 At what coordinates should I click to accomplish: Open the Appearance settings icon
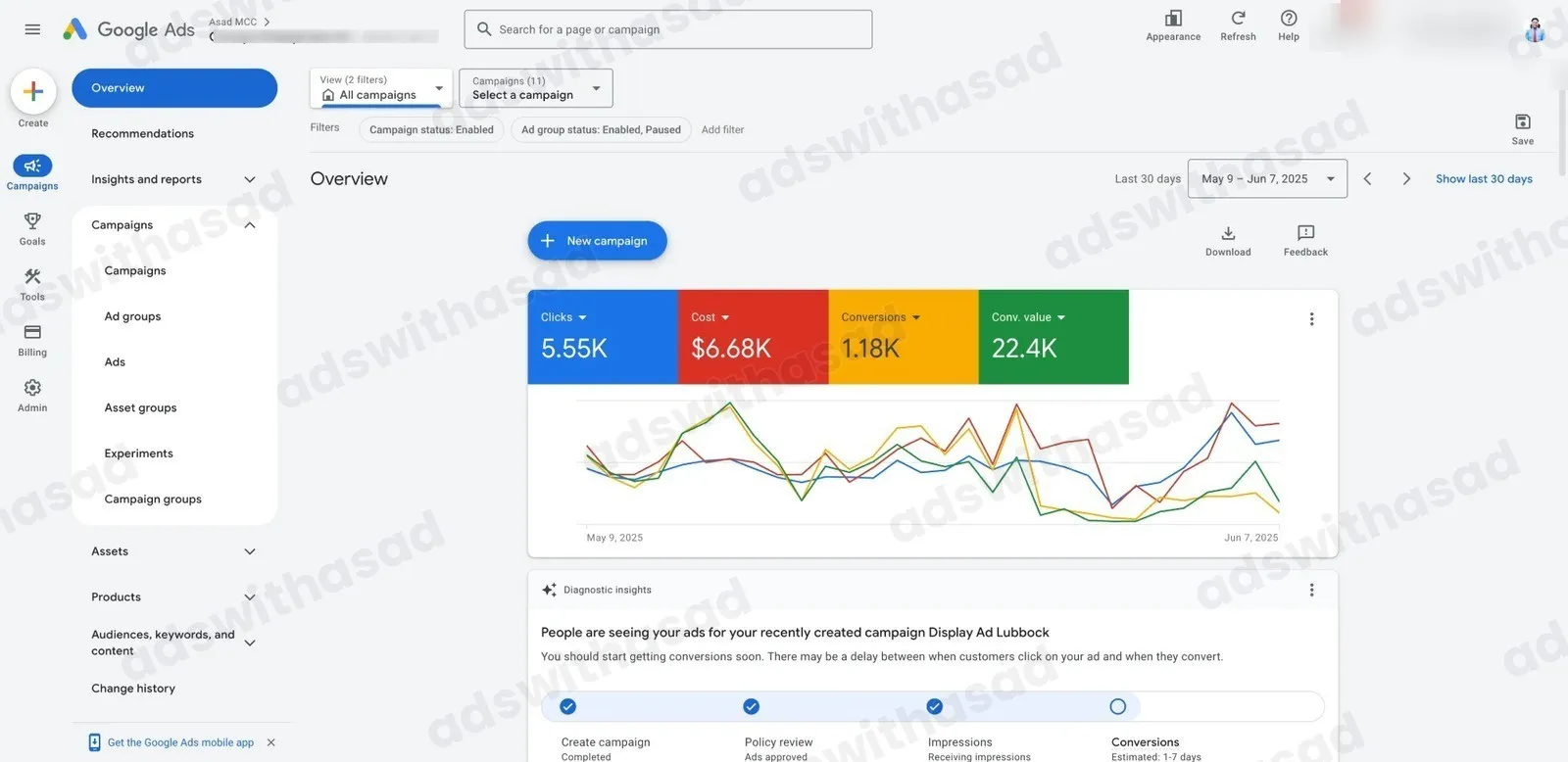coord(1173,19)
